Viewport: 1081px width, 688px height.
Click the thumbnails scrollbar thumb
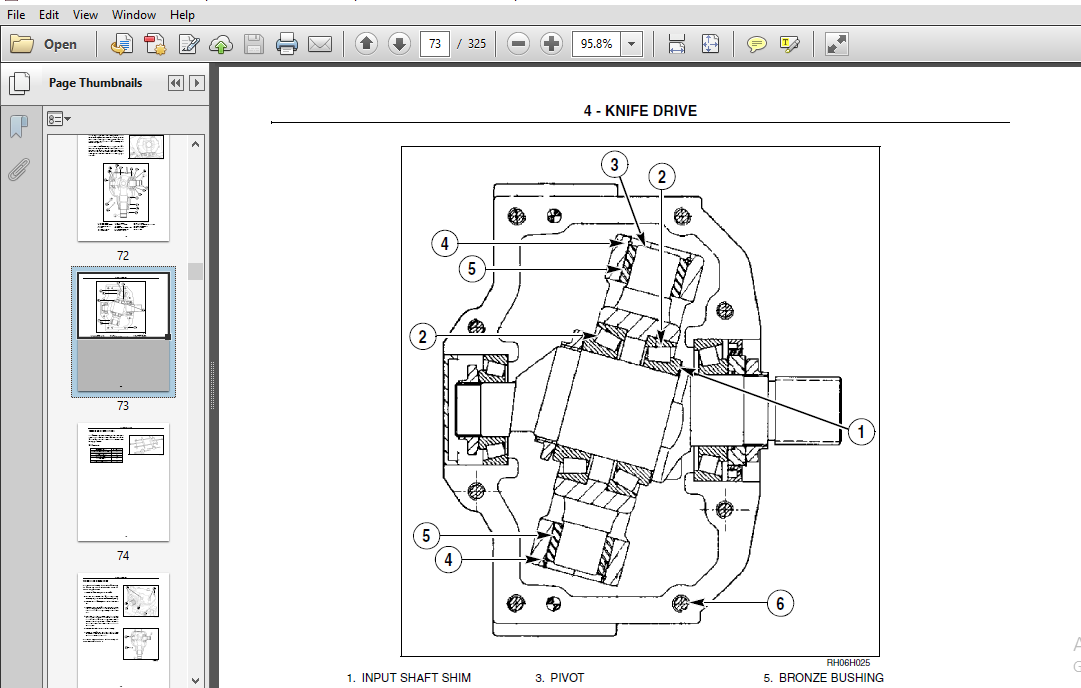(196, 271)
